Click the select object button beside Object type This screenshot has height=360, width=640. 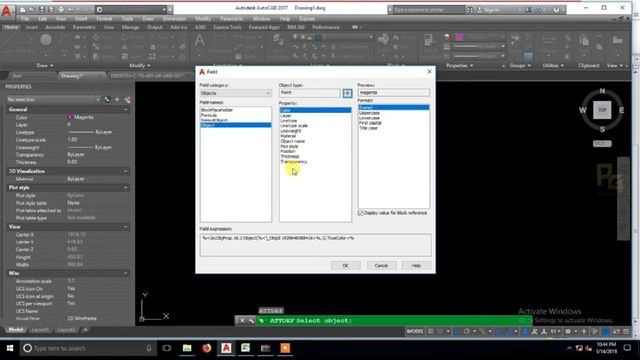[347, 93]
